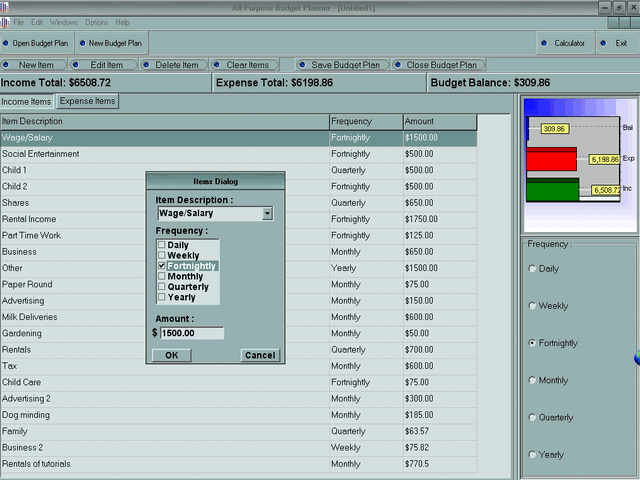640x480 pixels.
Task: Click the Amount input field
Action: point(192,333)
